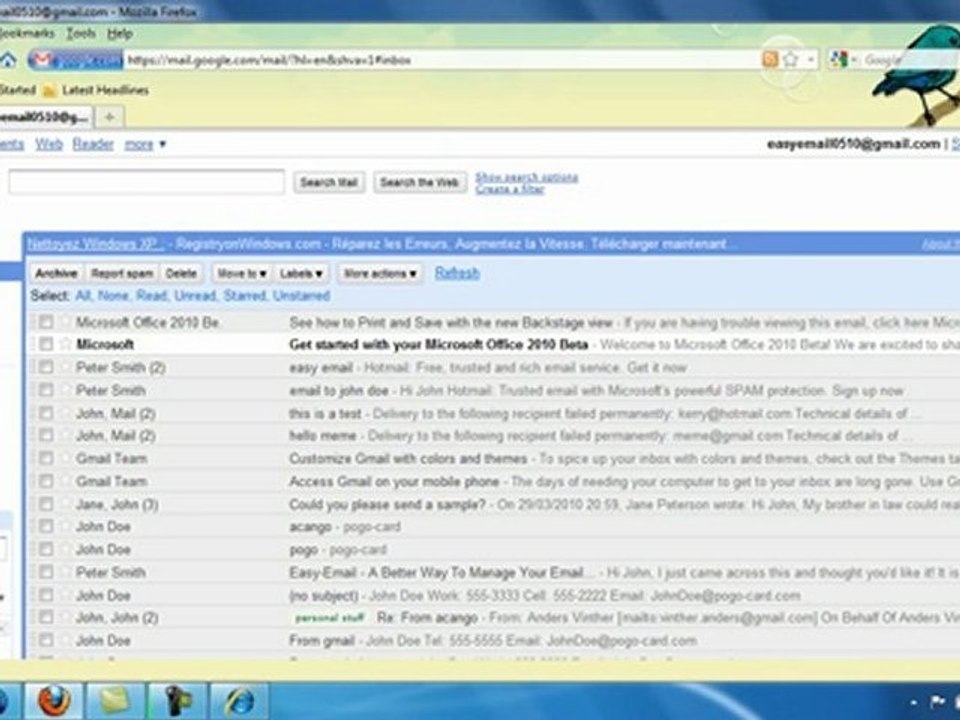Click the Firefox home icon
The height and width of the screenshot is (720, 960).
pyautogui.click(x=7, y=59)
